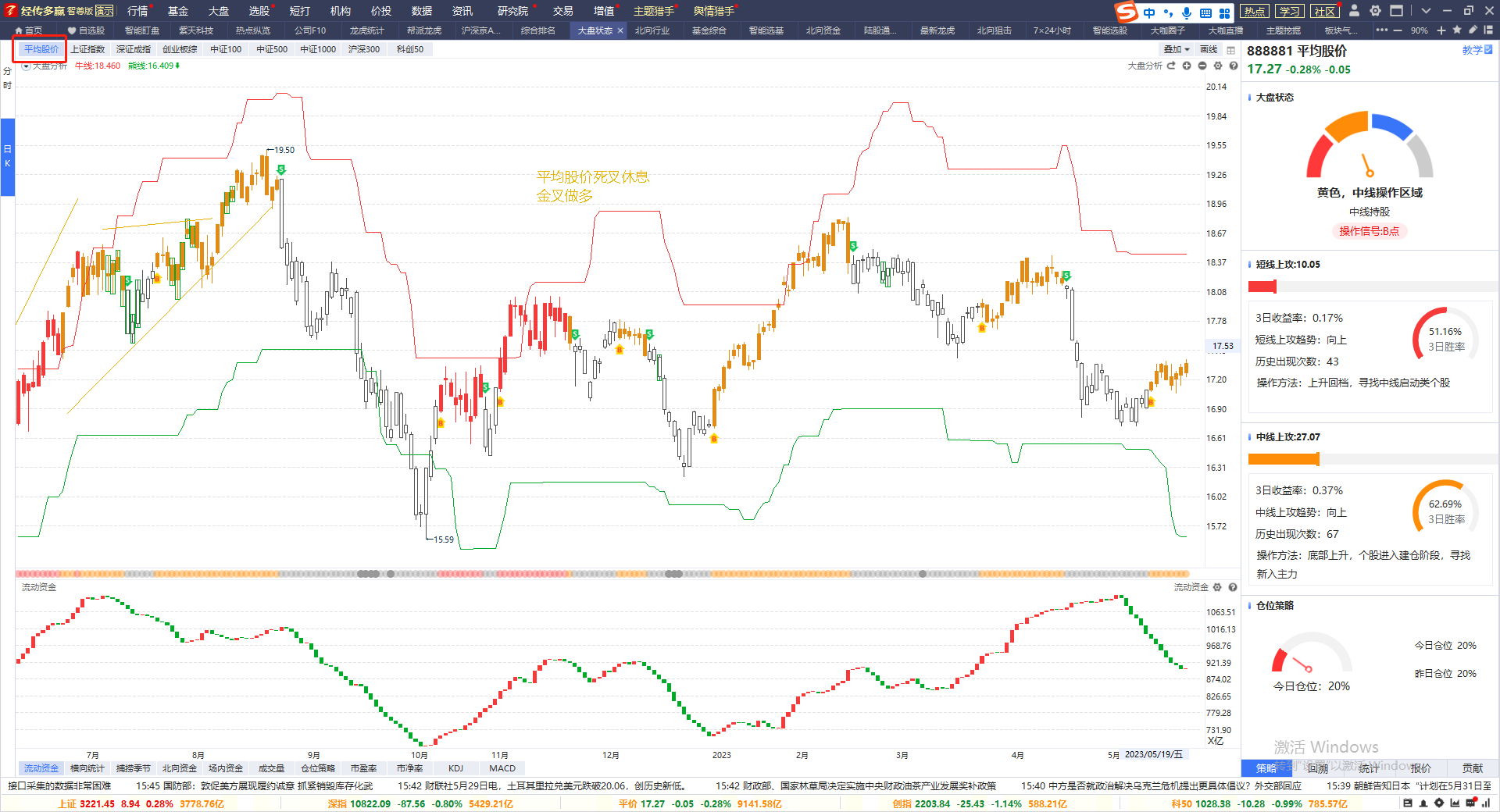Toggle Sogou punctuation mode
Viewport: 1500px width, 812px height.
point(1168,12)
